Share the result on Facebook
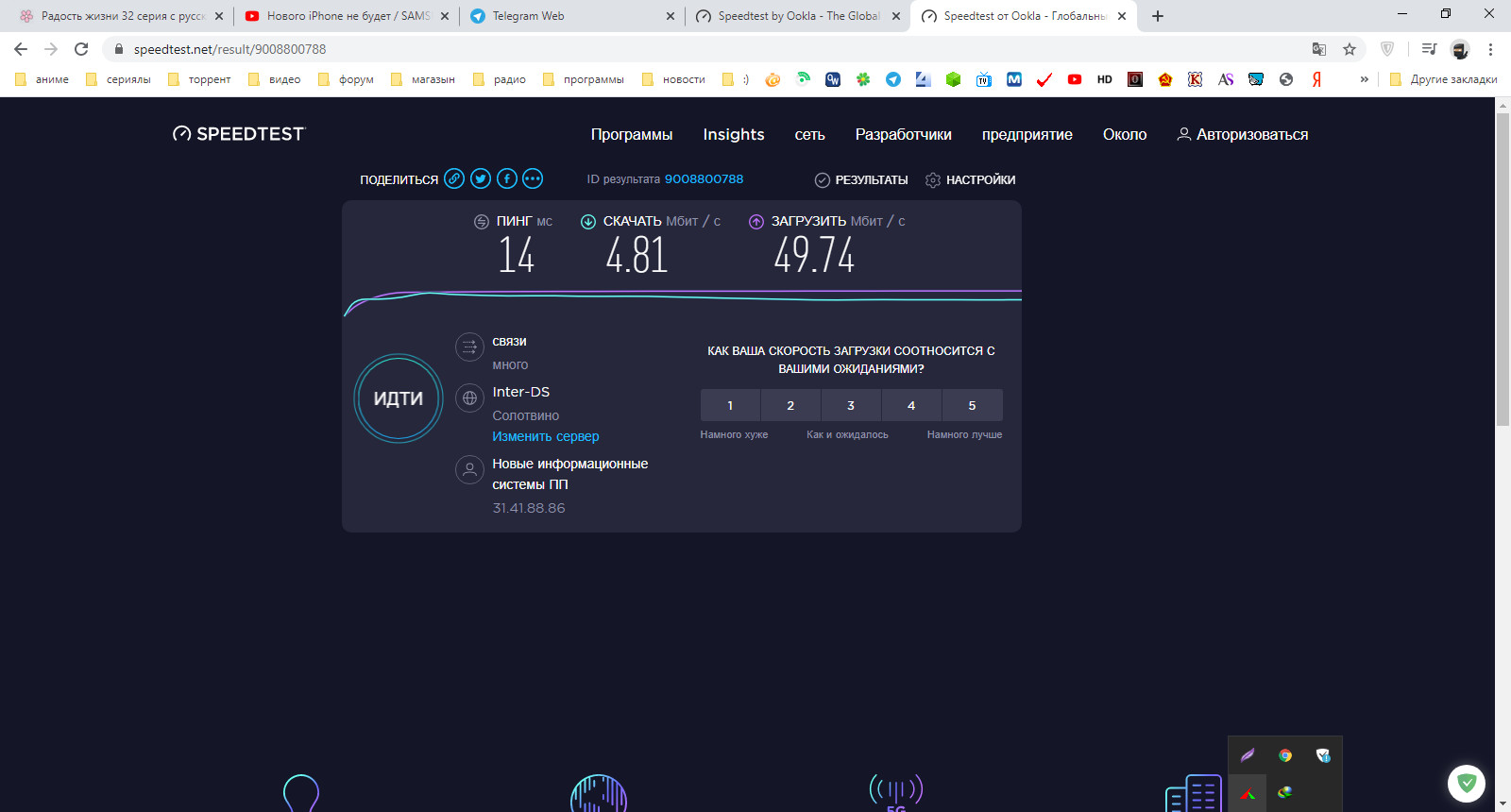Image resolution: width=1511 pixels, height=812 pixels. click(507, 178)
